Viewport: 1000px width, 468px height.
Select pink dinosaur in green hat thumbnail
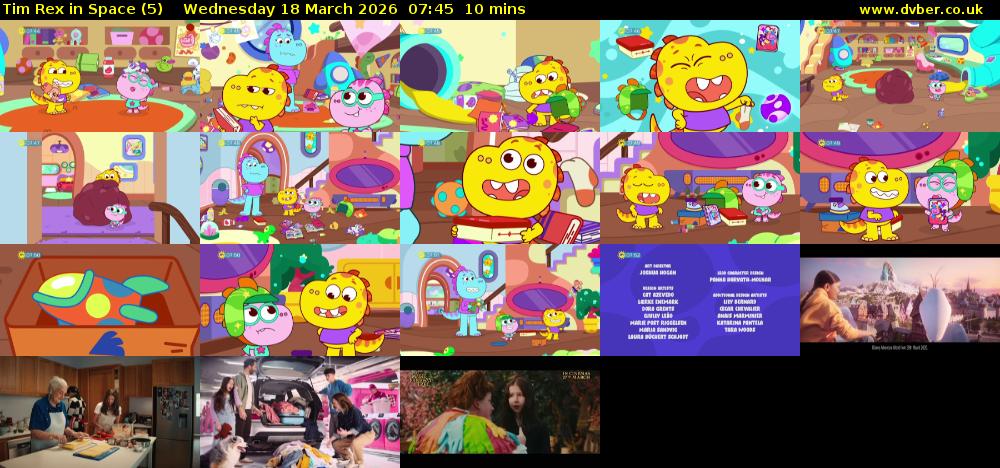(299, 300)
